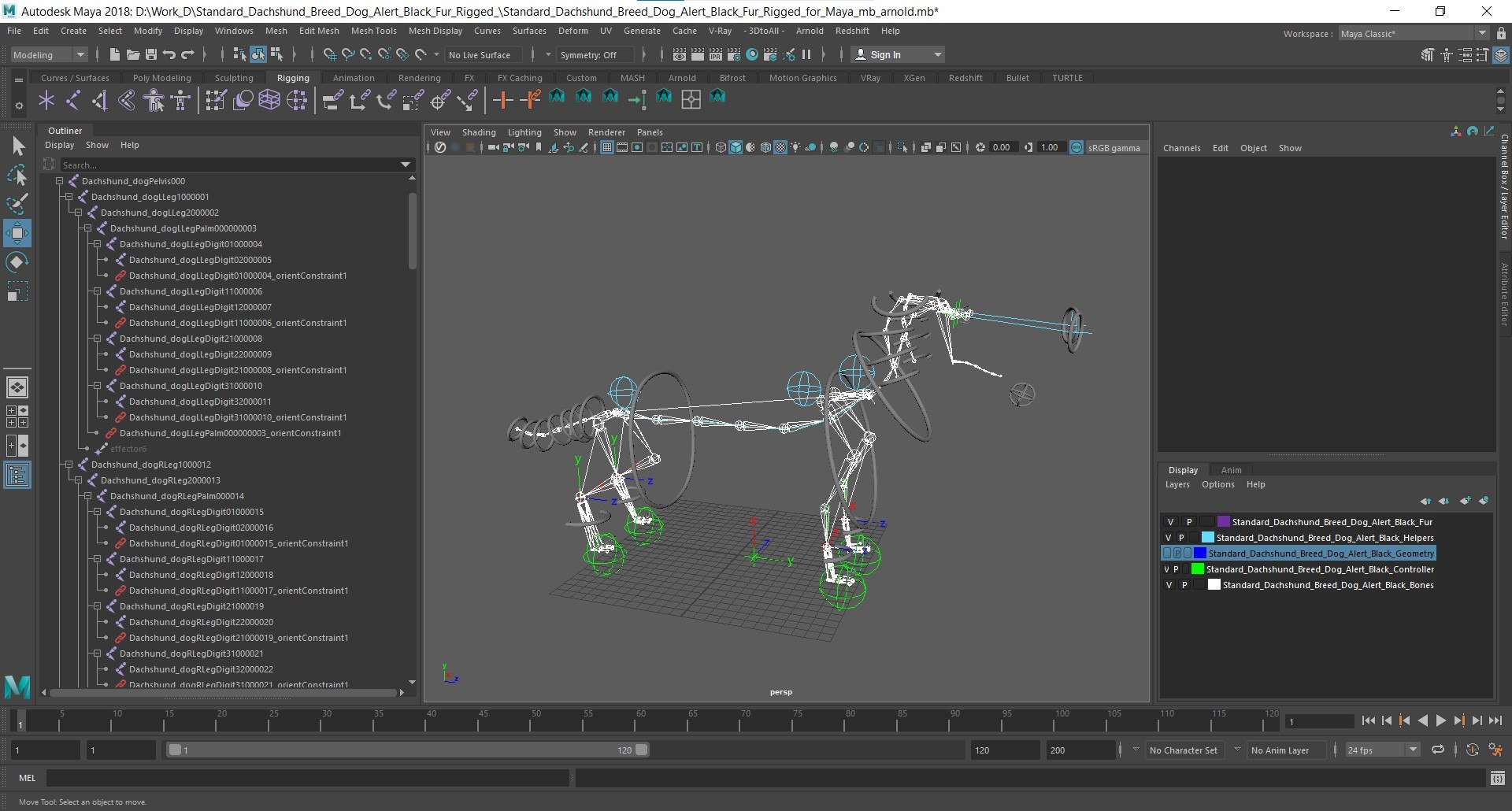Click the blue swatch of Black_Geometry layer
This screenshot has width=1512, height=811.
[x=1199, y=554]
